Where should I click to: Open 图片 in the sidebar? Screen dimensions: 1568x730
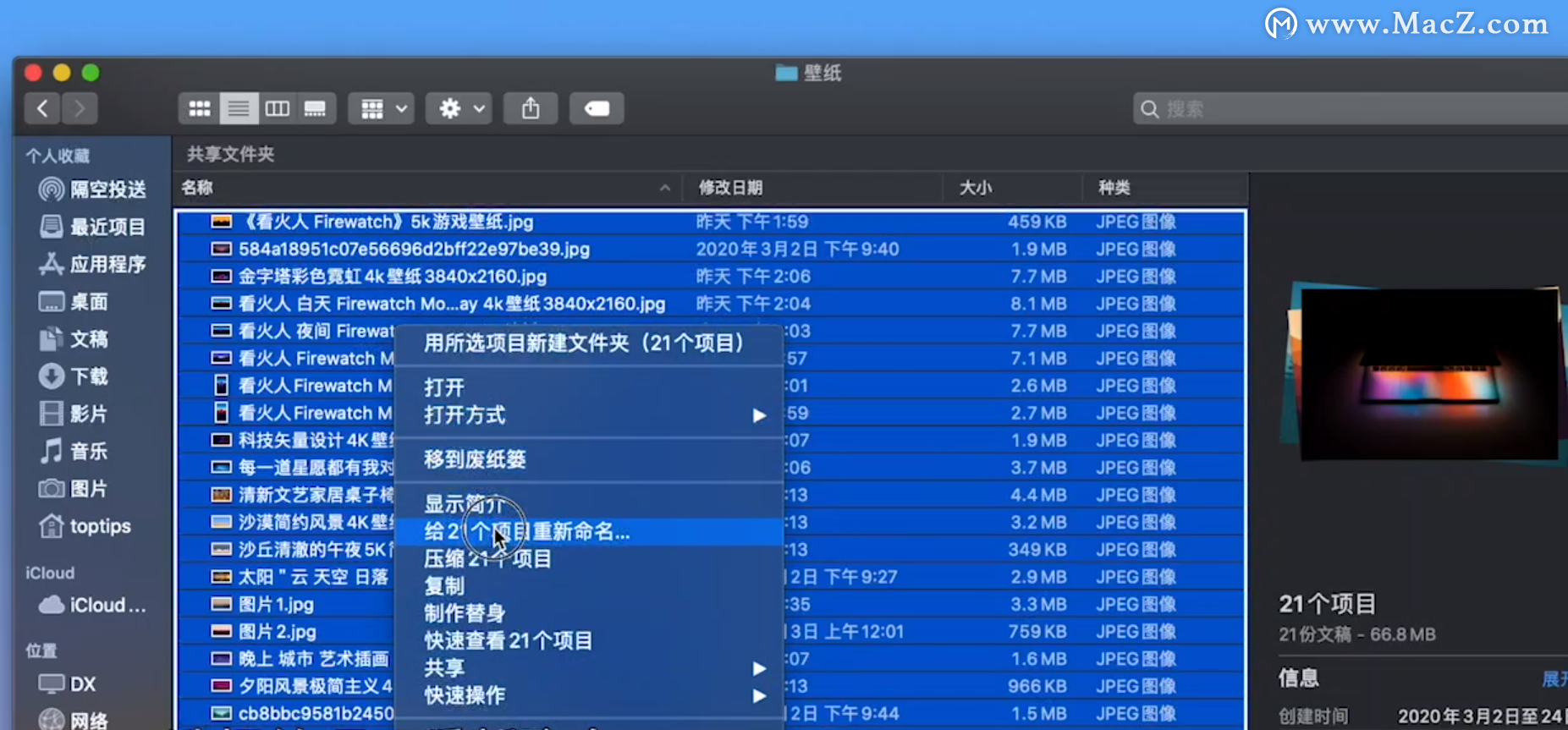click(x=74, y=488)
